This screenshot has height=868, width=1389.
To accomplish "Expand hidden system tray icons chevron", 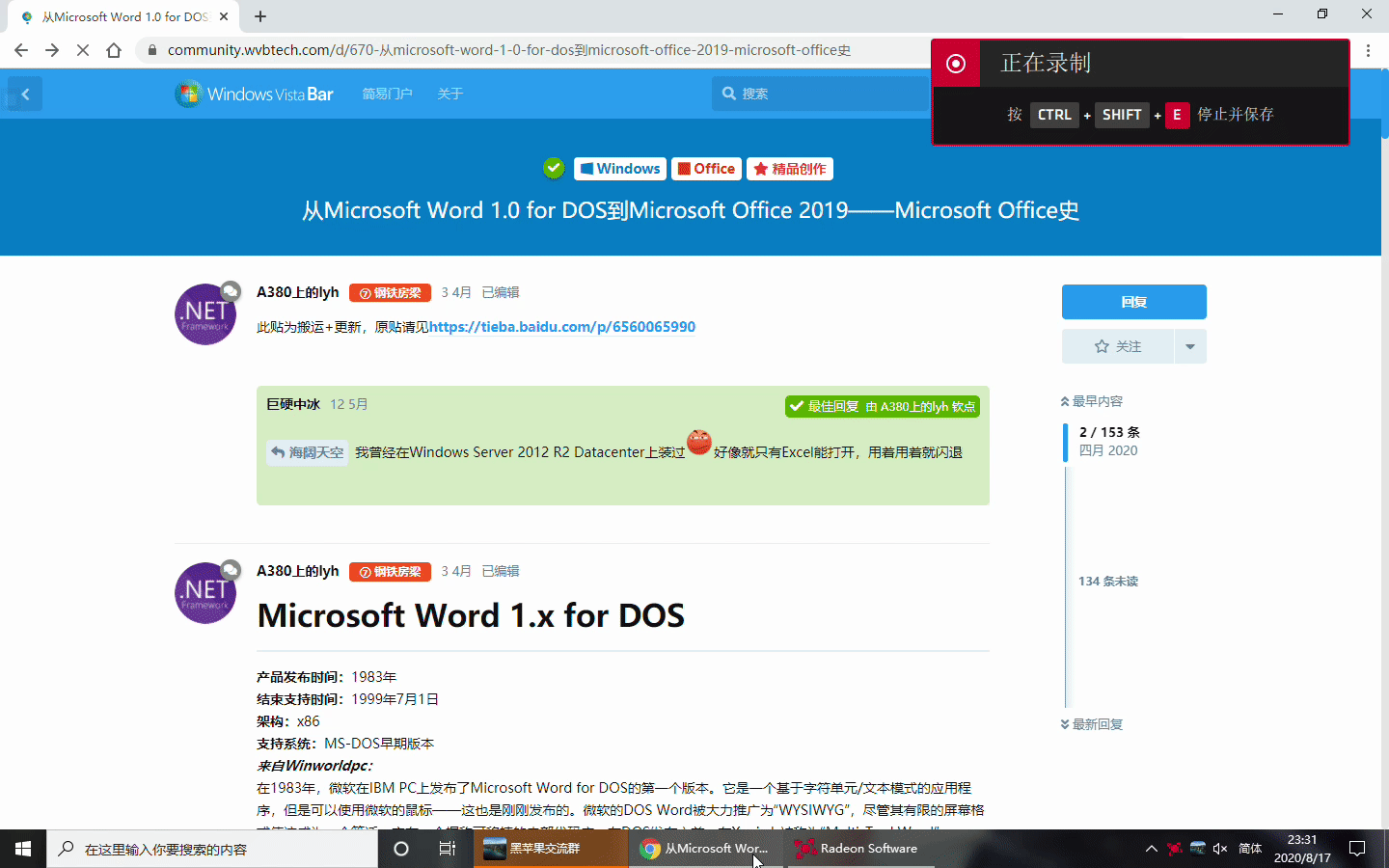I will tap(1151, 849).
